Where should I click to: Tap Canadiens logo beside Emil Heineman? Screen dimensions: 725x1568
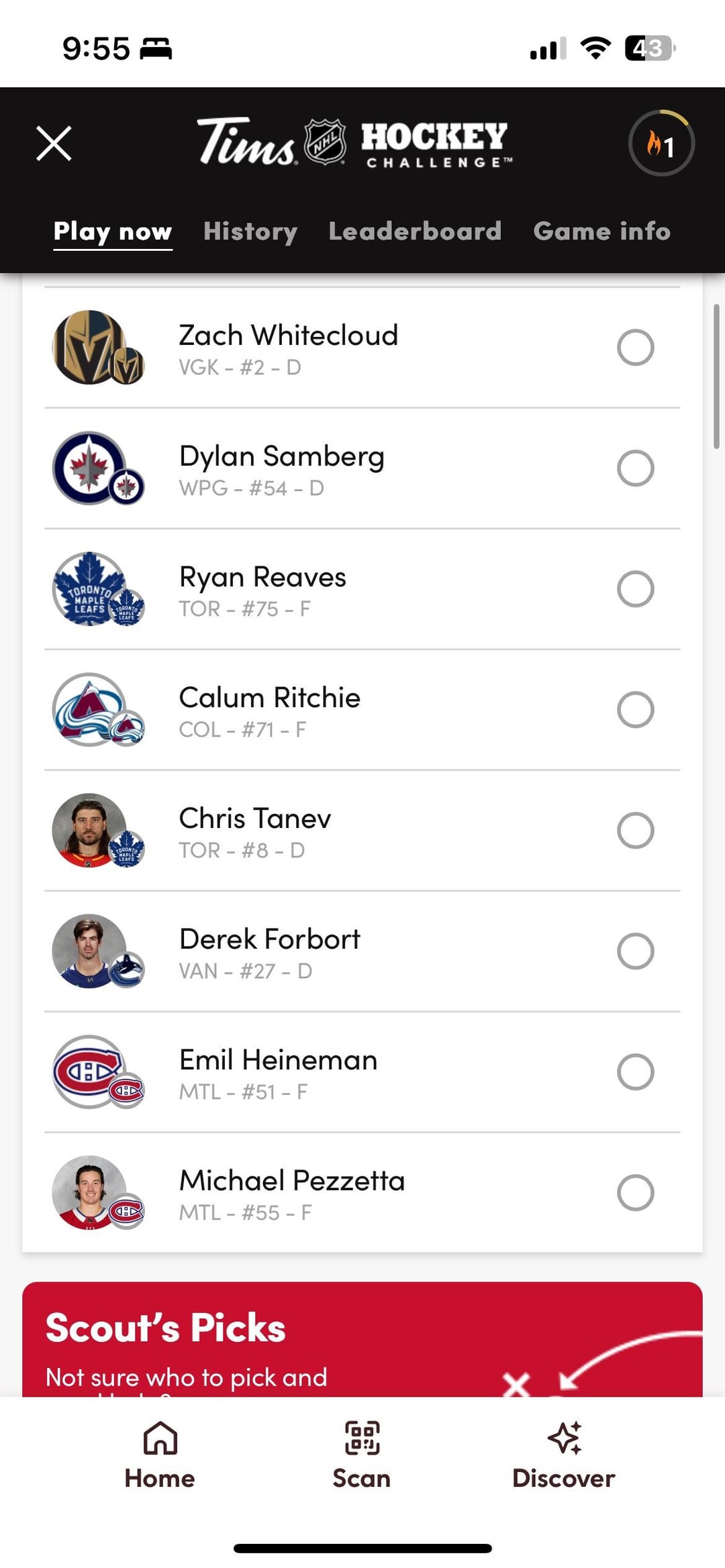click(x=91, y=1072)
